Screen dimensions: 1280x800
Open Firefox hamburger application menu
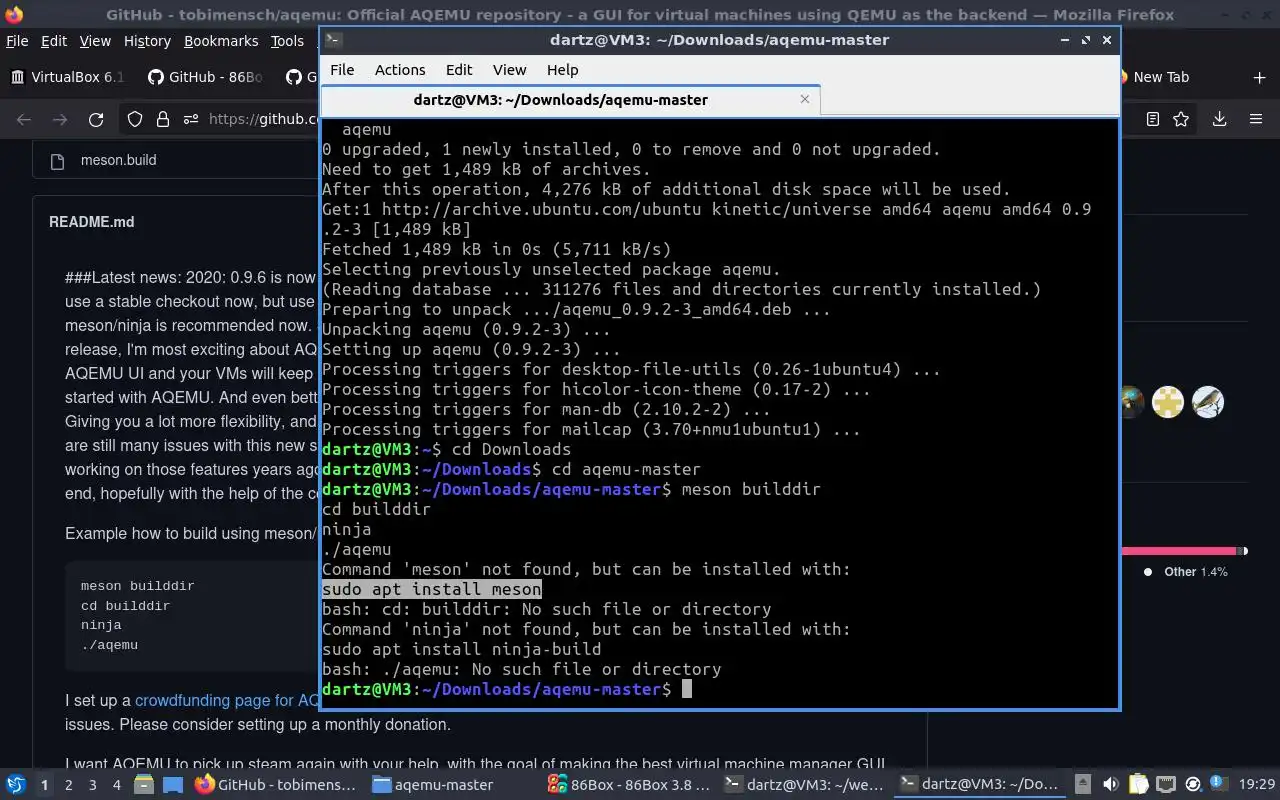click(x=1256, y=119)
